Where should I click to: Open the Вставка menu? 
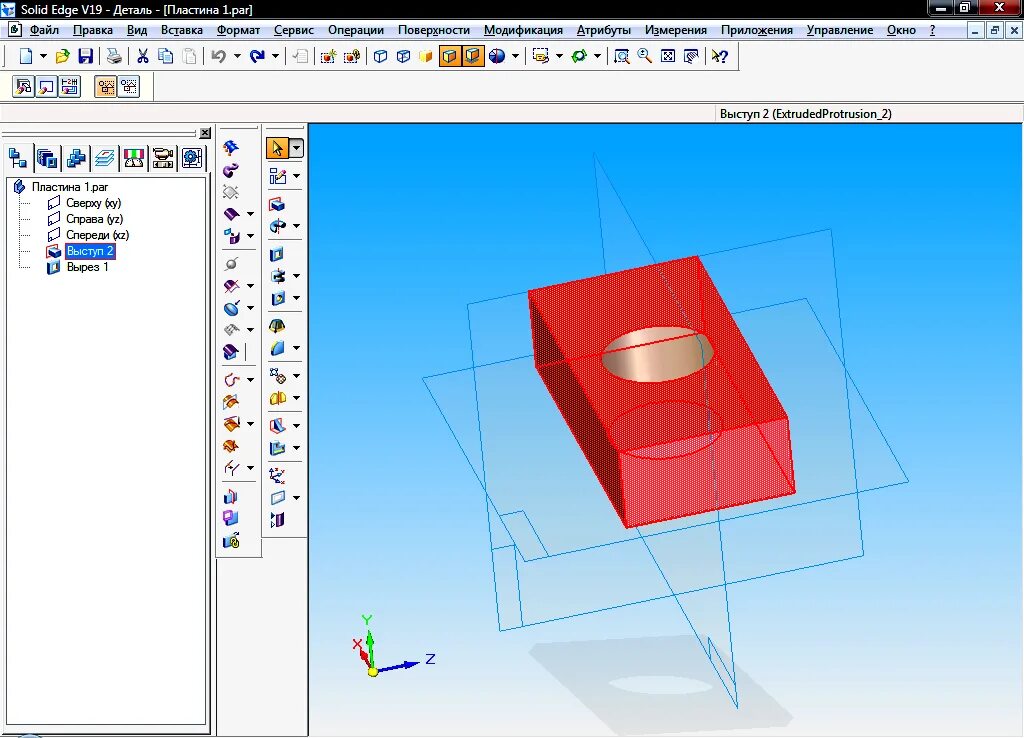pyautogui.click(x=182, y=30)
